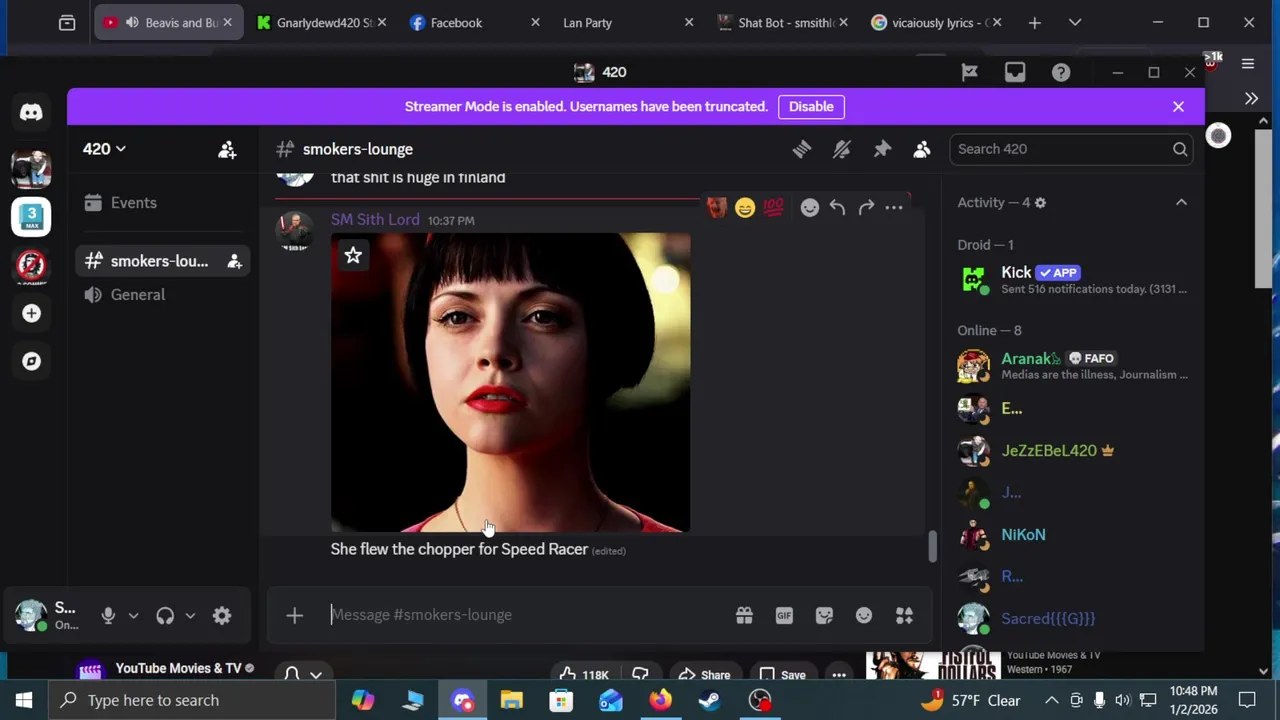The image size is (1280, 720).
Task: Open the posted woman portrait image
Action: [x=510, y=383]
